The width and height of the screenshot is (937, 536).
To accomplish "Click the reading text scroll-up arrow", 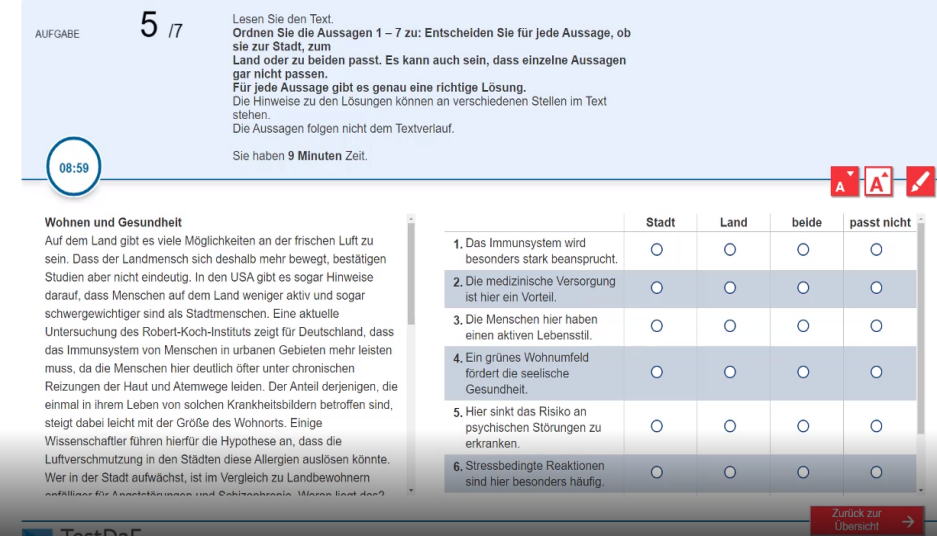I will (x=411, y=219).
